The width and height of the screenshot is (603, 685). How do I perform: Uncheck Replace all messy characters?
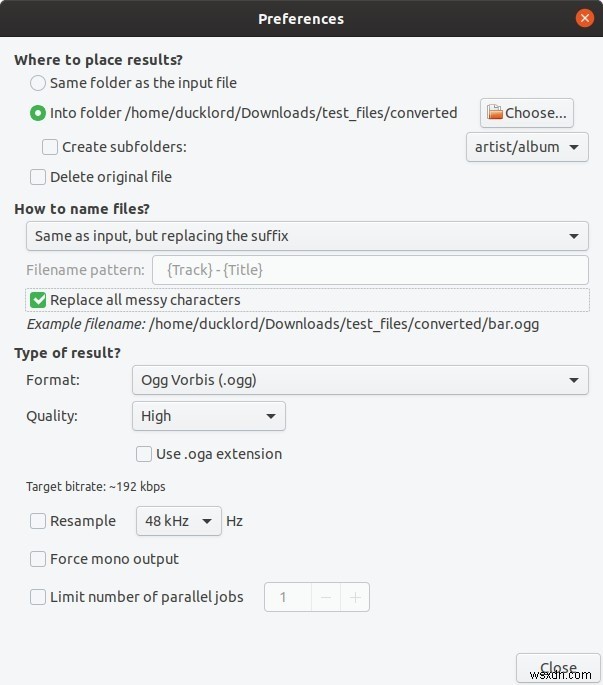[38, 300]
